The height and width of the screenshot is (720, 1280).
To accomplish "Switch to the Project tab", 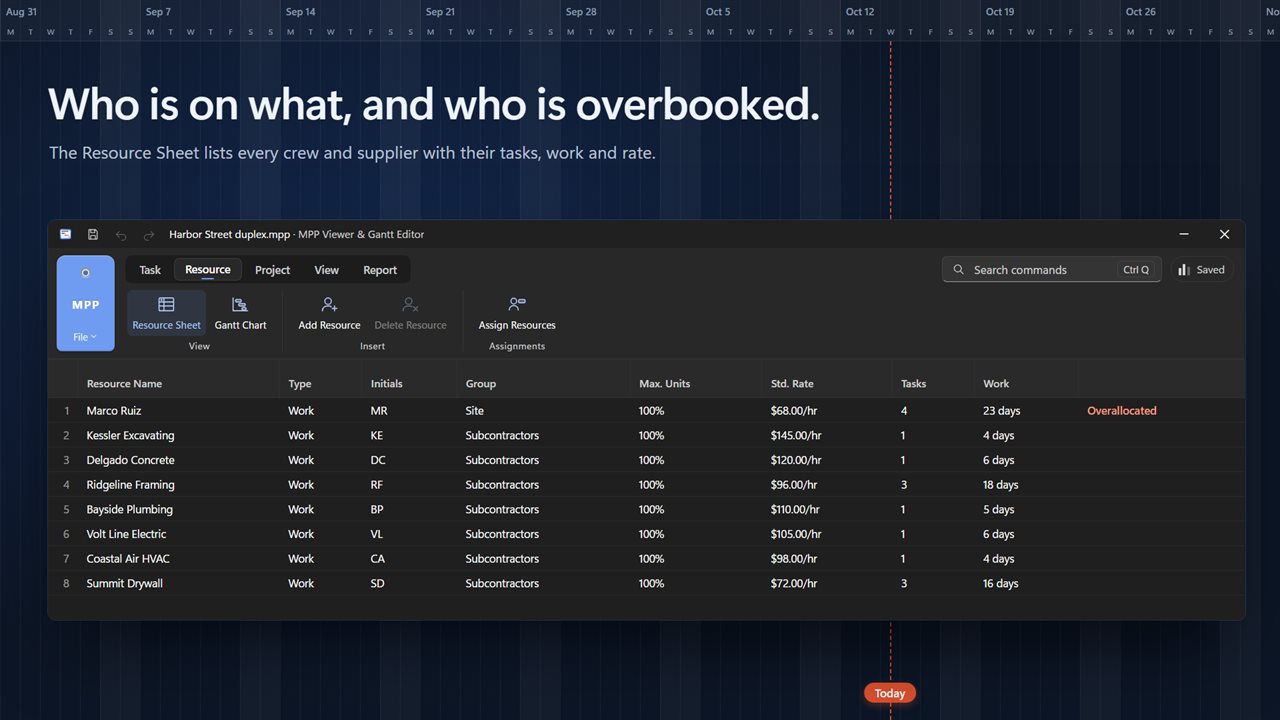I will 272,270.
